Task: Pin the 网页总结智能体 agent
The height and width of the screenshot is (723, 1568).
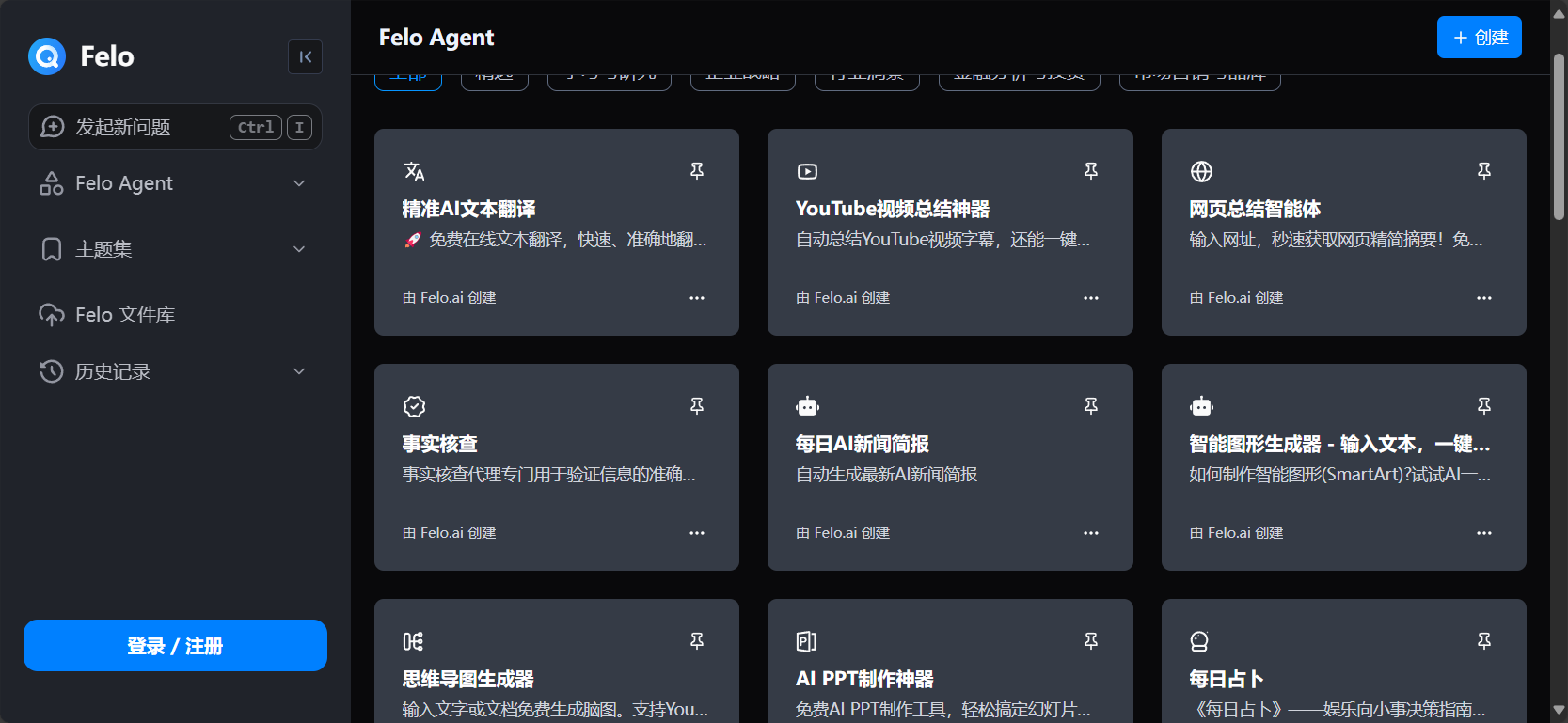Action: pyautogui.click(x=1484, y=171)
